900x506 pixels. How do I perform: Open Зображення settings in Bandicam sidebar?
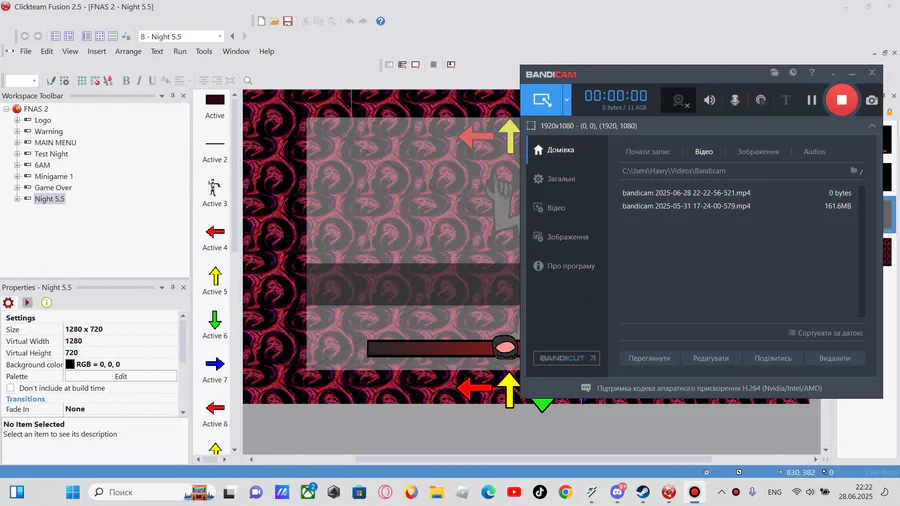coord(567,237)
